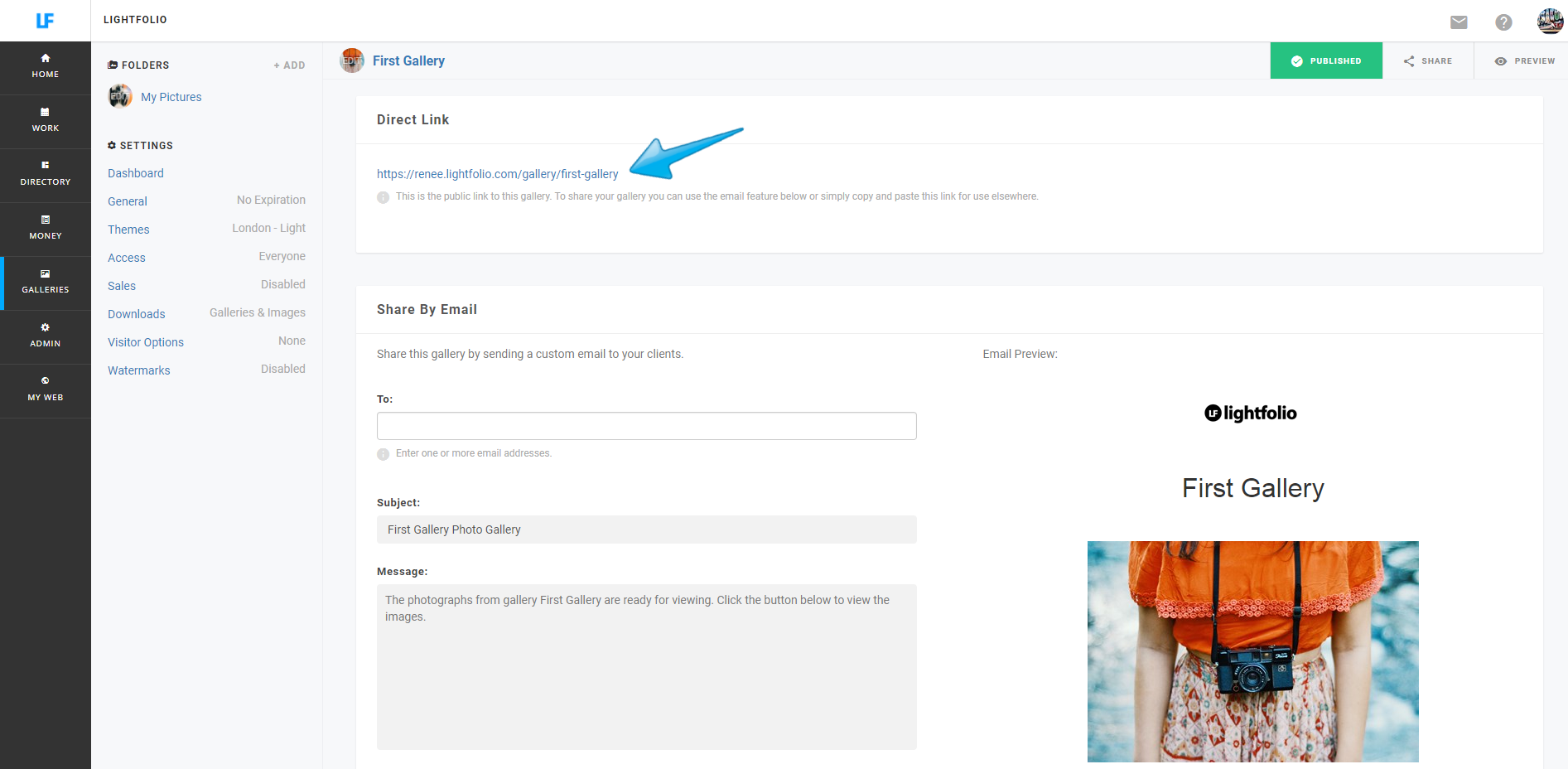Open Access settings
The height and width of the screenshot is (769, 1568).
pyautogui.click(x=127, y=258)
